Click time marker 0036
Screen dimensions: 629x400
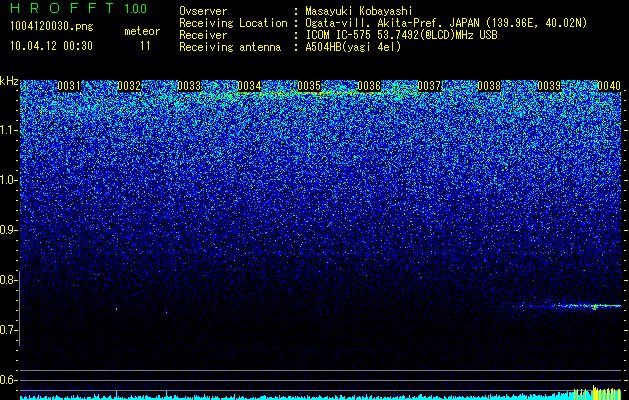(x=369, y=86)
